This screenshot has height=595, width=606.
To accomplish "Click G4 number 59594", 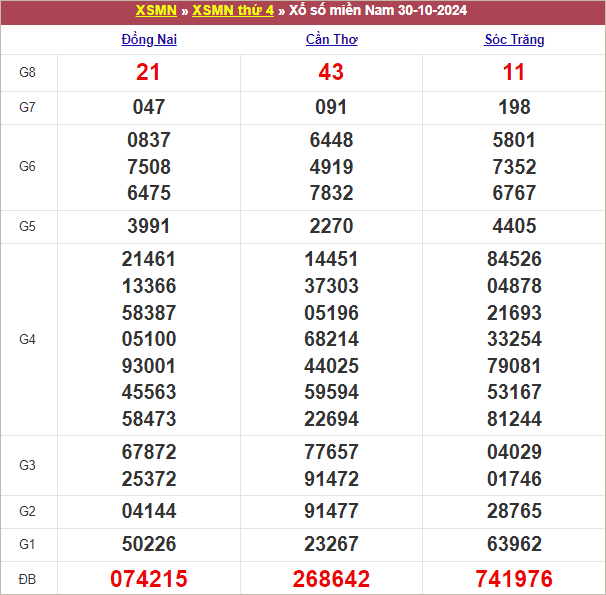I will click(331, 392).
